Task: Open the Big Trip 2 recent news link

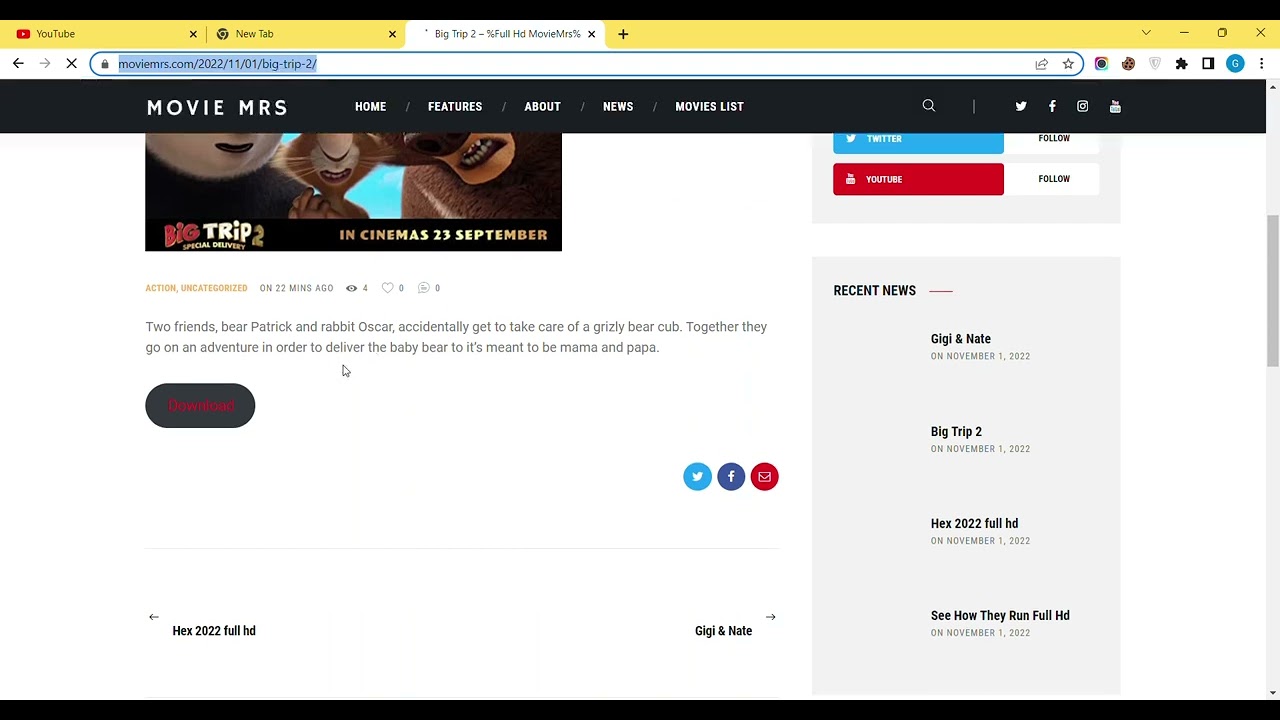Action: click(956, 432)
